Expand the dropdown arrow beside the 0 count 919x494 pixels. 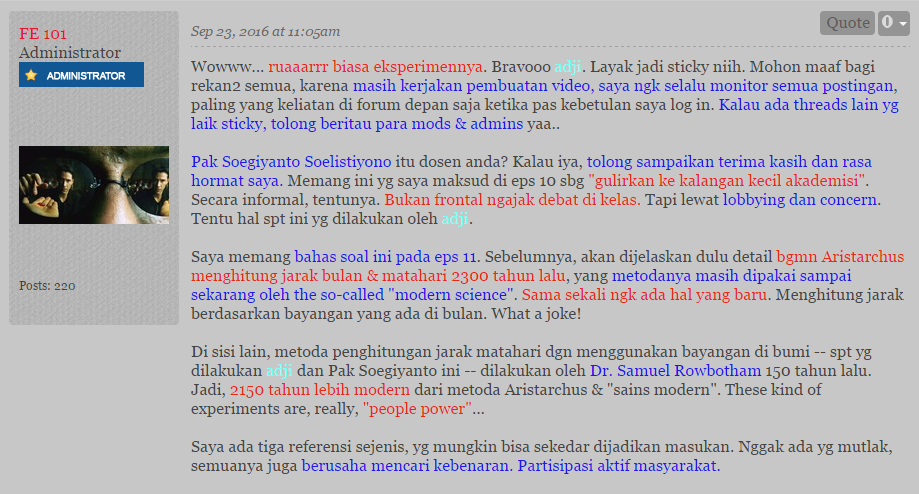pos(903,24)
